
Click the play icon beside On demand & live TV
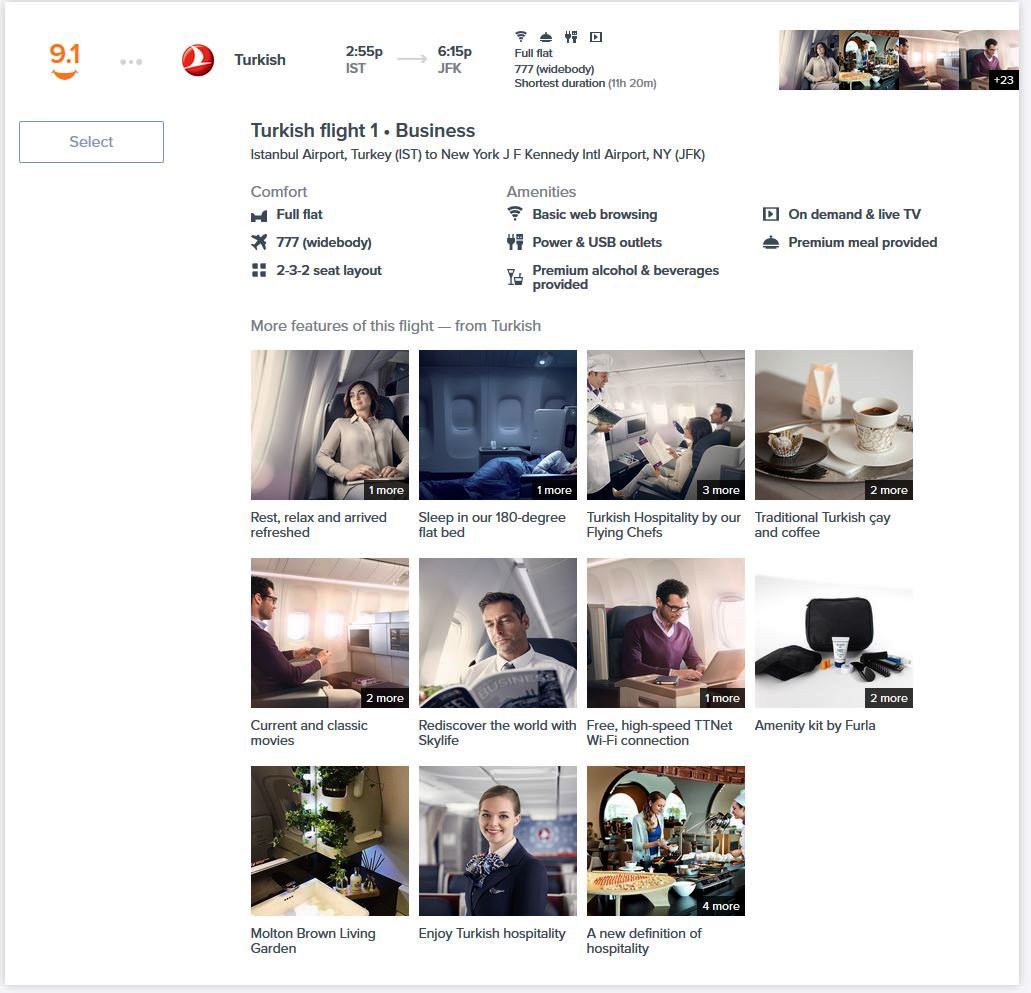click(771, 214)
